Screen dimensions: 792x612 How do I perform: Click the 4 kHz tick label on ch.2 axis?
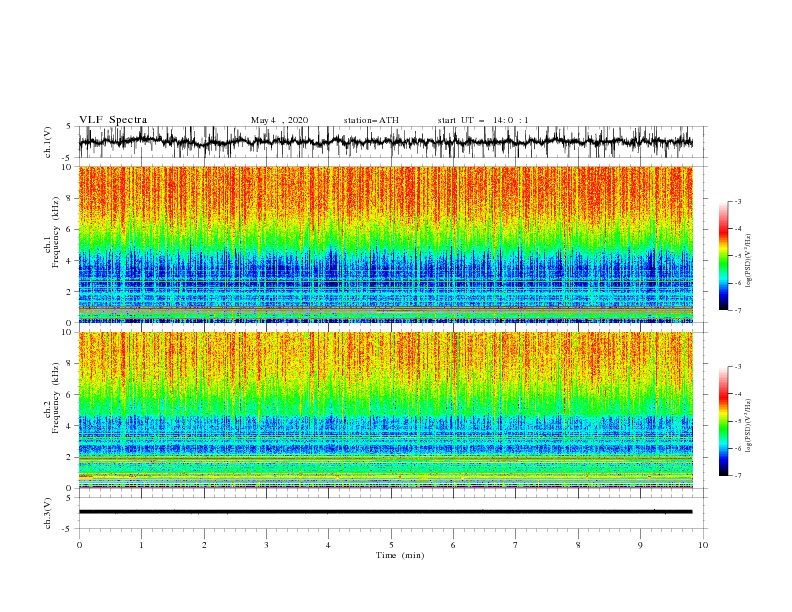pyautogui.click(x=70, y=426)
